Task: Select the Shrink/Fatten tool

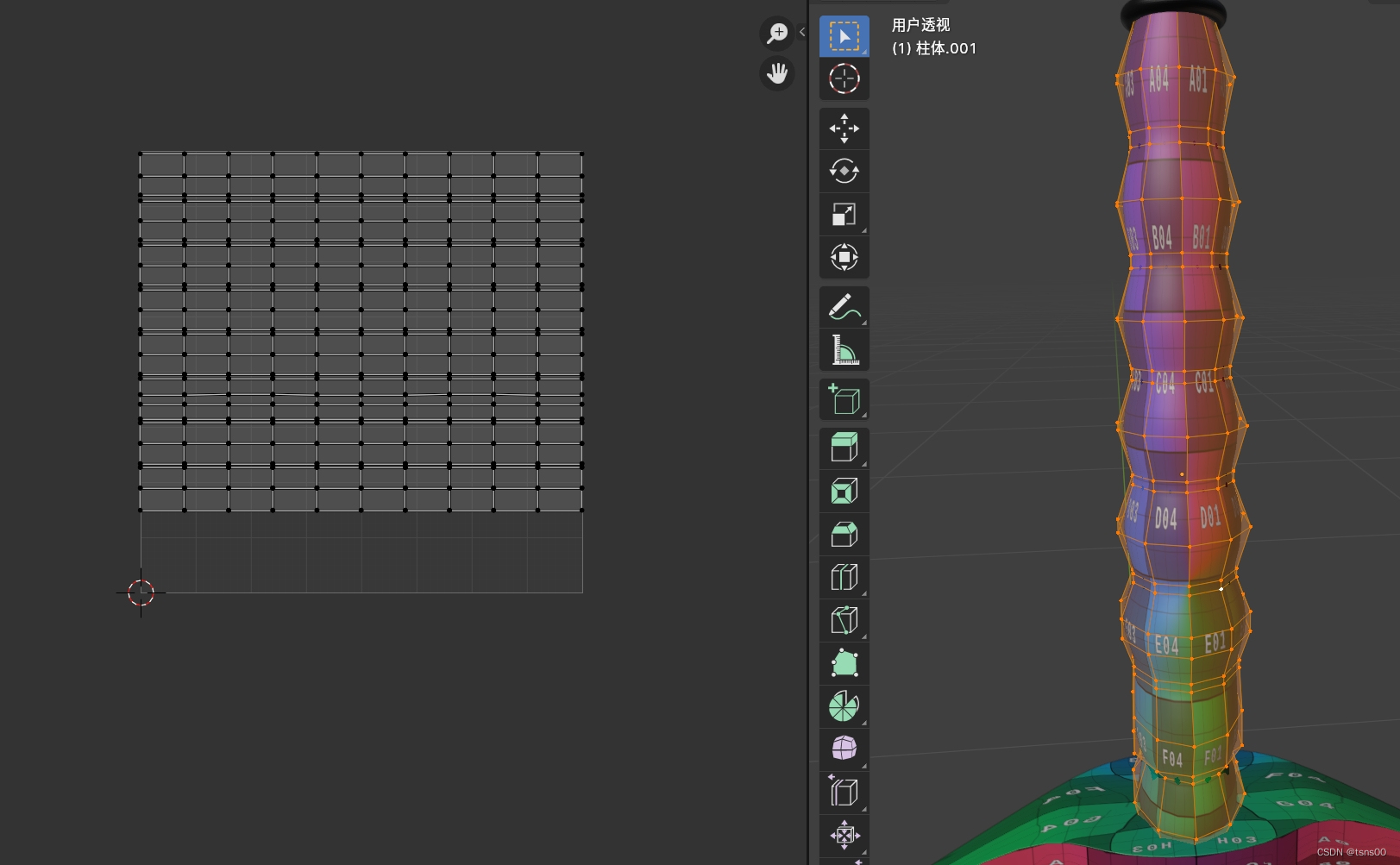Action: pyautogui.click(x=844, y=835)
